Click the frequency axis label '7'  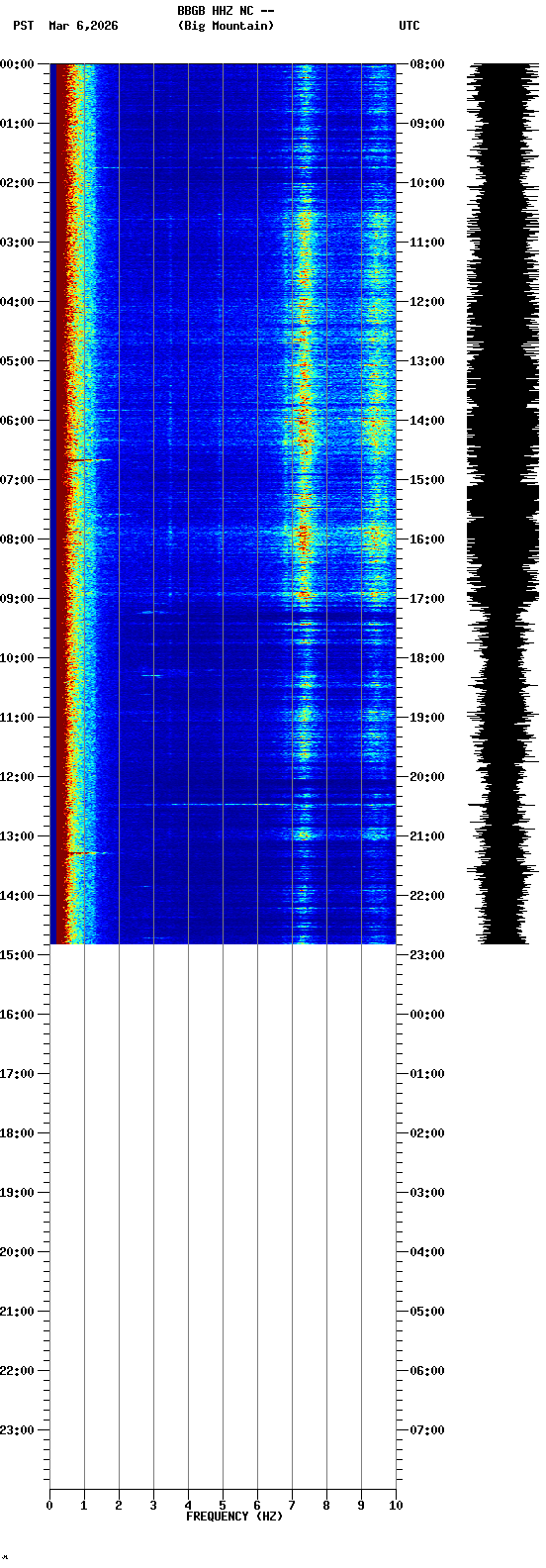pyautogui.click(x=292, y=1507)
